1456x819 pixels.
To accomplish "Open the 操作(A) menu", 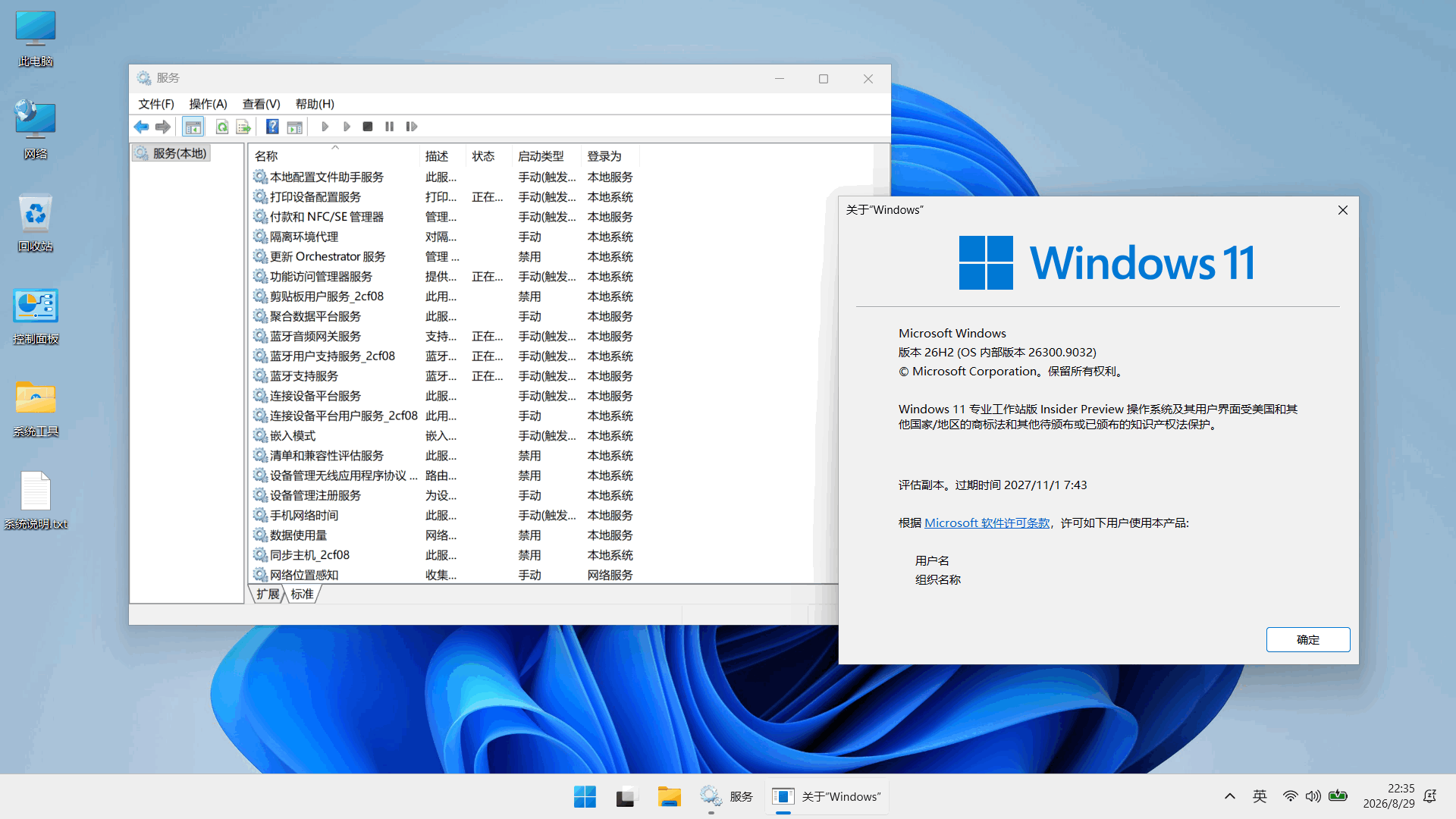I will (x=208, y=104).
